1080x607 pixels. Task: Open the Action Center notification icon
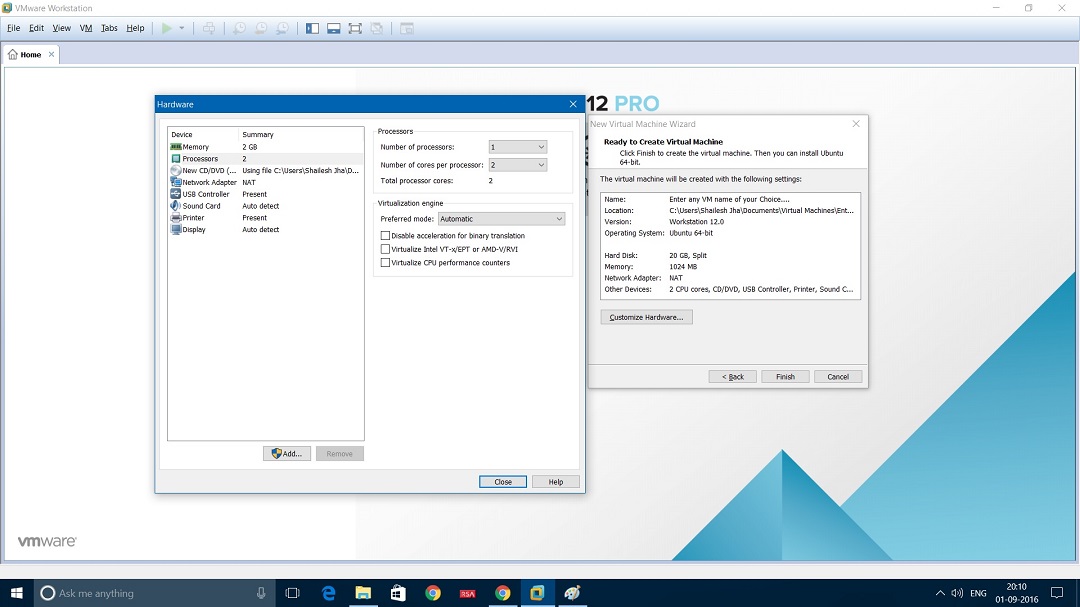(1057, 593)
